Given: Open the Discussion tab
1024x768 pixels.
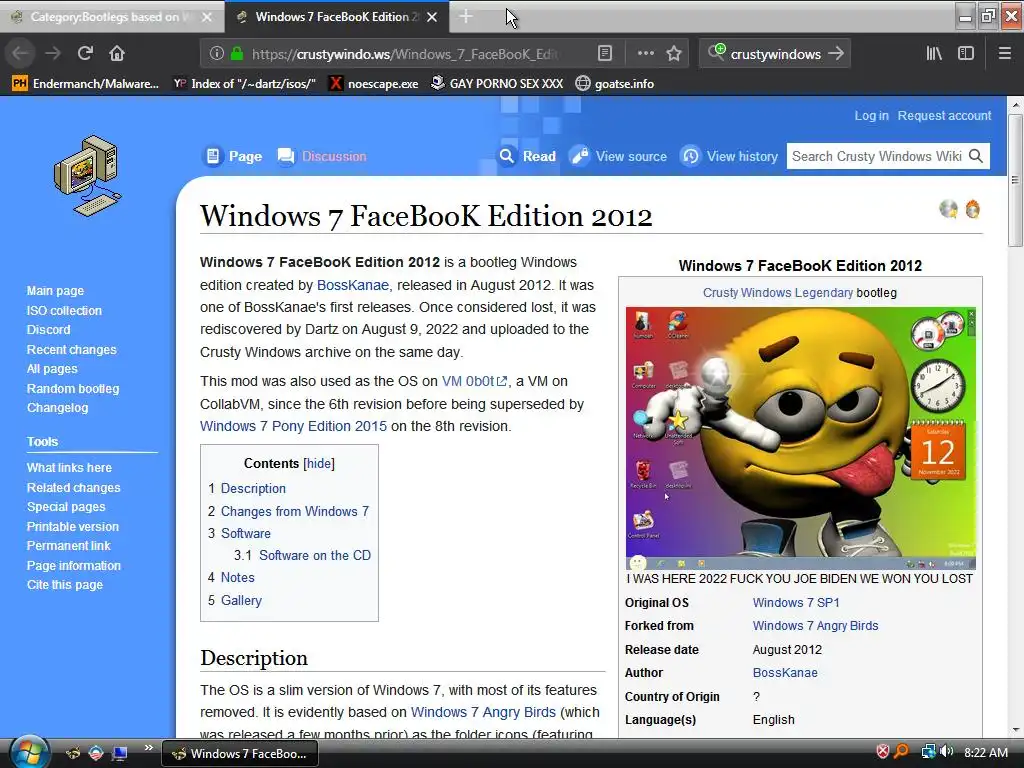Looking at the screenshot, I should point(322,156).
